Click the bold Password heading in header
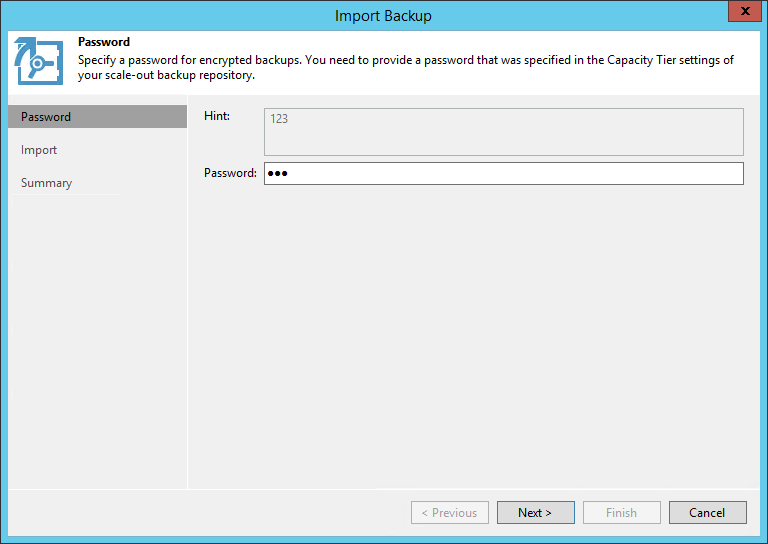The height and width of the screenshot is (544, 768). [104, 42]
